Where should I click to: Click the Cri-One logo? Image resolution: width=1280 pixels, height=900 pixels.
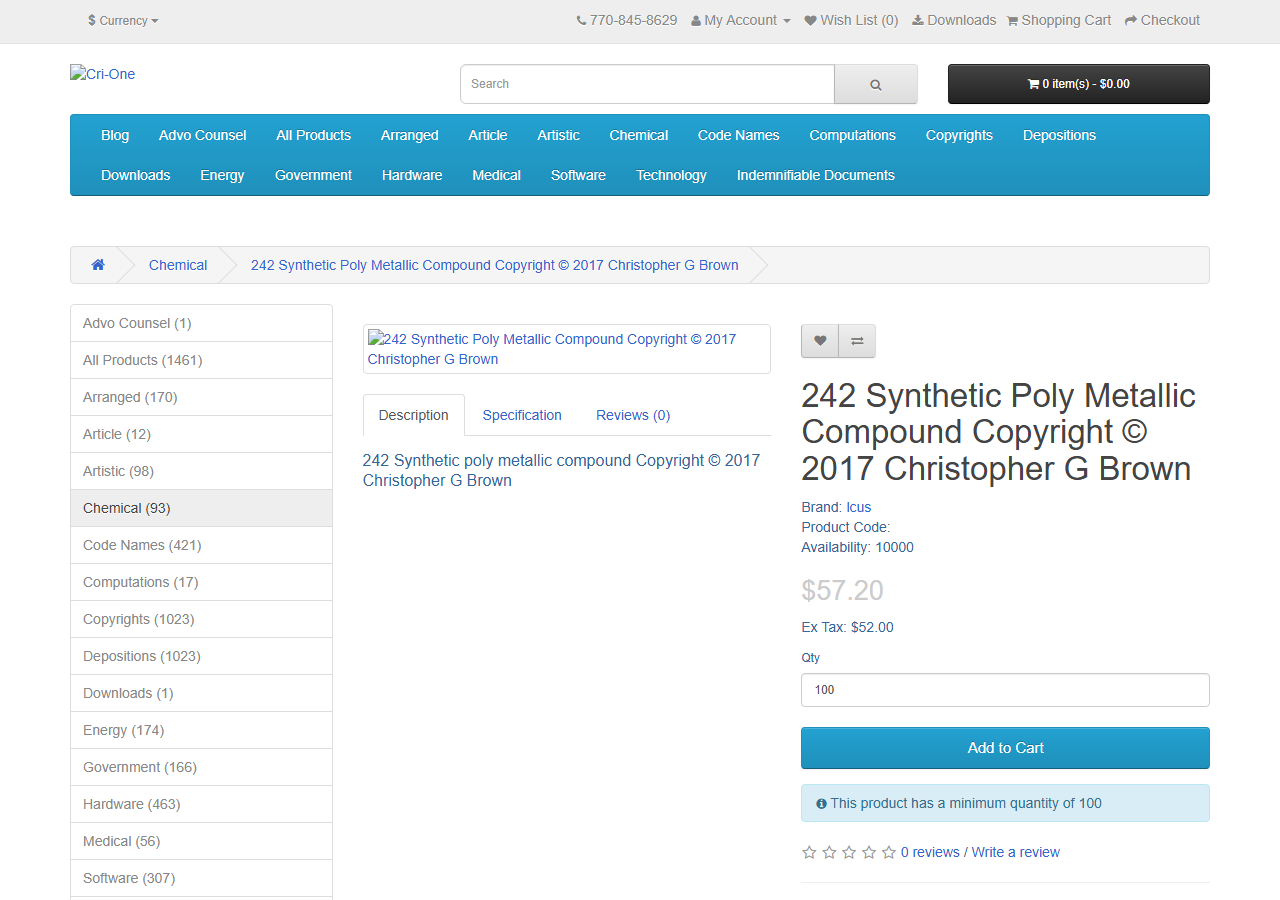103,74
